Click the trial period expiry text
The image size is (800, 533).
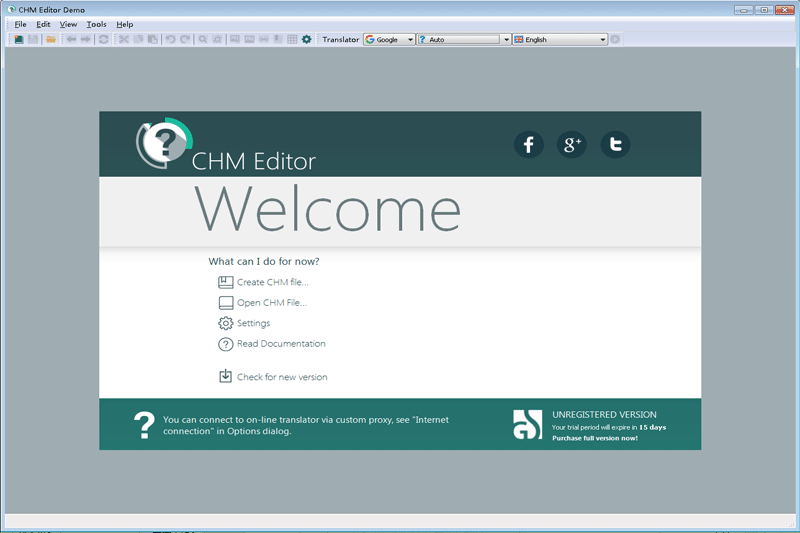click(609, 427)
